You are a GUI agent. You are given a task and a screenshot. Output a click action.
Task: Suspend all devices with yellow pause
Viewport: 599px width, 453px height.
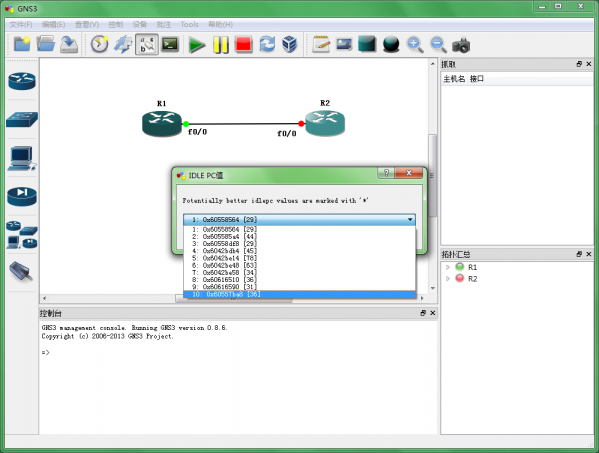pos(220,45)
